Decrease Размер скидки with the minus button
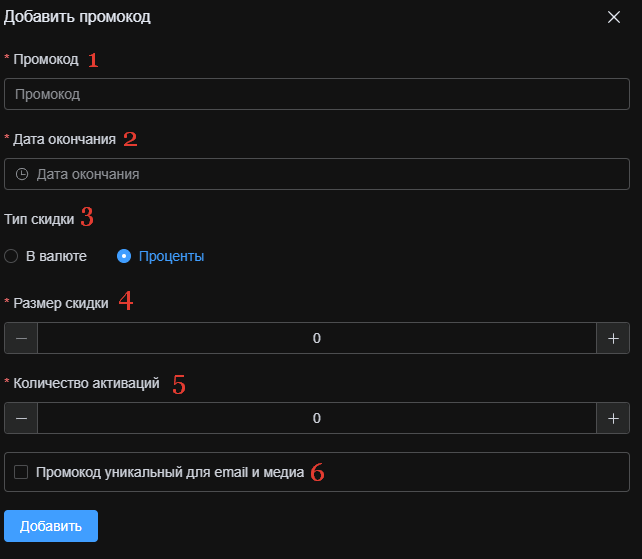 pos(21,338)
